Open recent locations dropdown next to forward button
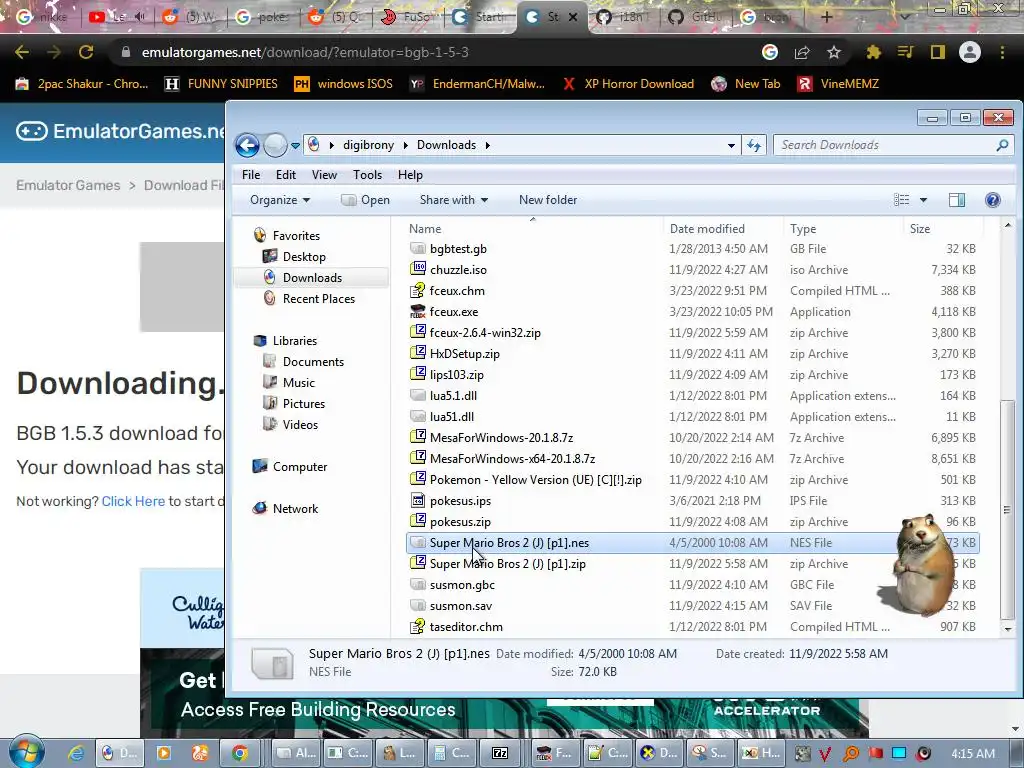Image resolution: width=1024 pixels, height=768 pixels. [295, 145]
